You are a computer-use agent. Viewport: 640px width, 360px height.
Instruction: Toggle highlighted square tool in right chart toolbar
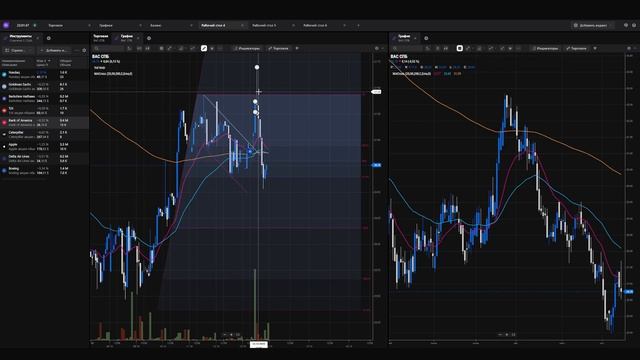tap(460, 48)
